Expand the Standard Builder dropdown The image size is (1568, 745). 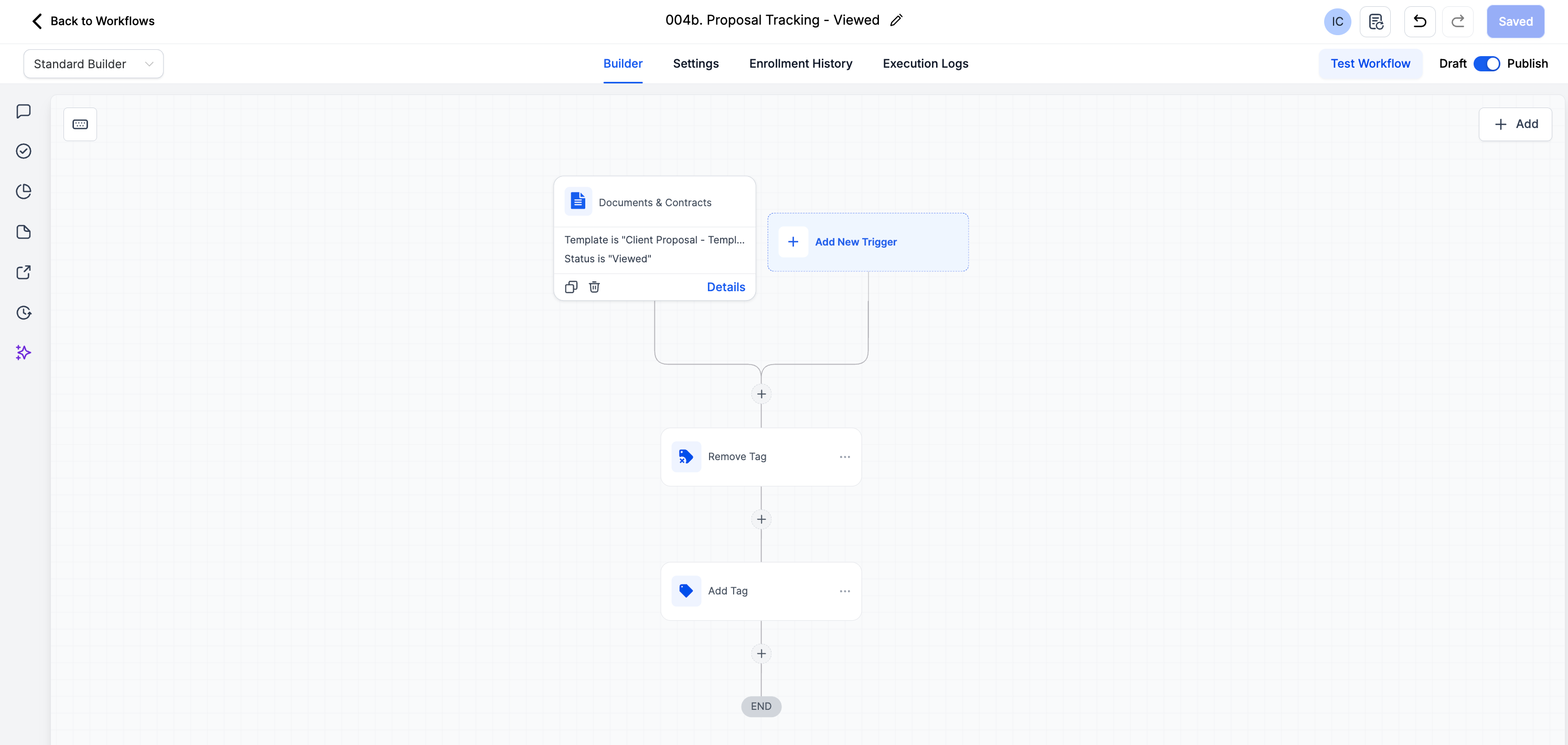tap(93, 64)
